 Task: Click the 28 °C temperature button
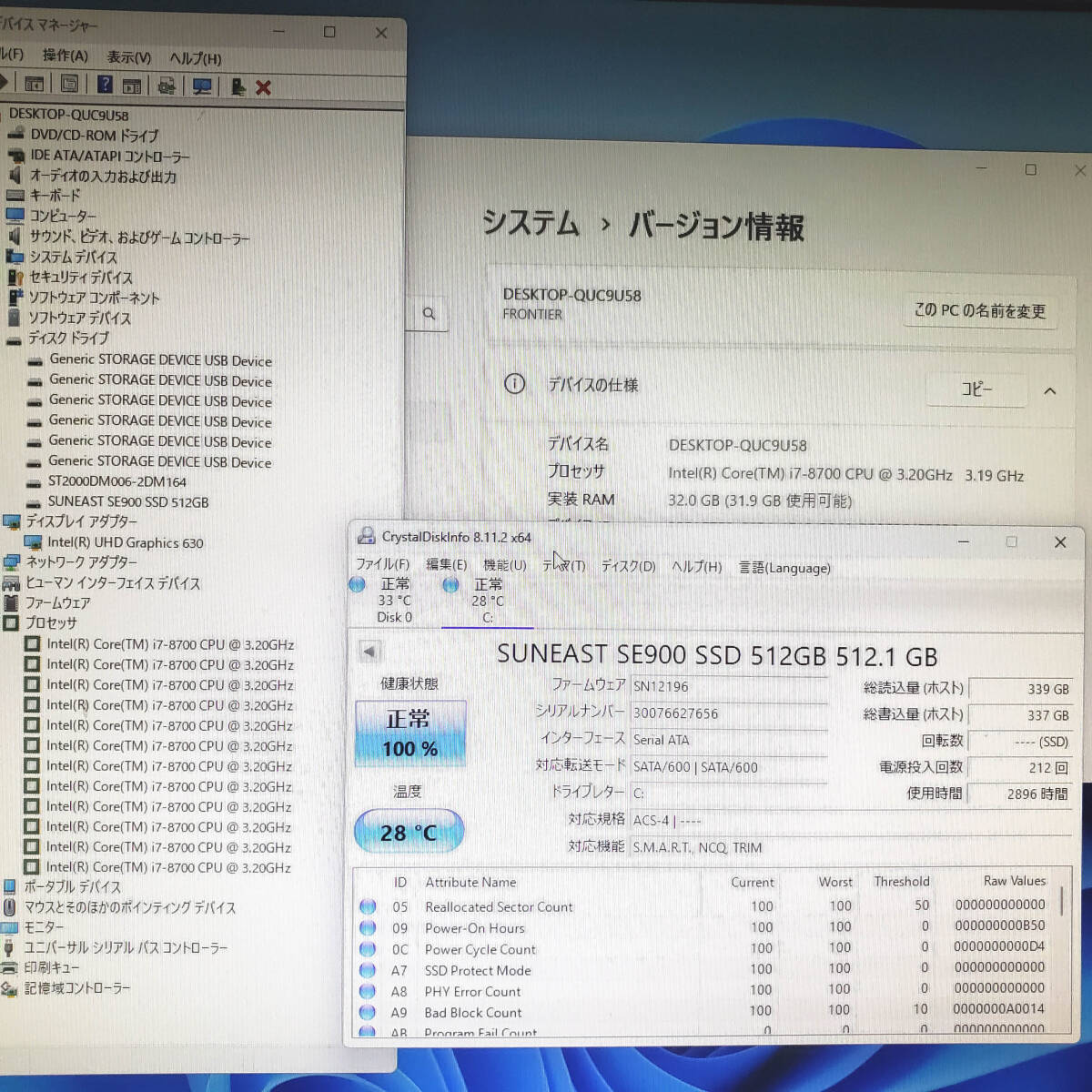pyautogui.click(x=408, y=832)
